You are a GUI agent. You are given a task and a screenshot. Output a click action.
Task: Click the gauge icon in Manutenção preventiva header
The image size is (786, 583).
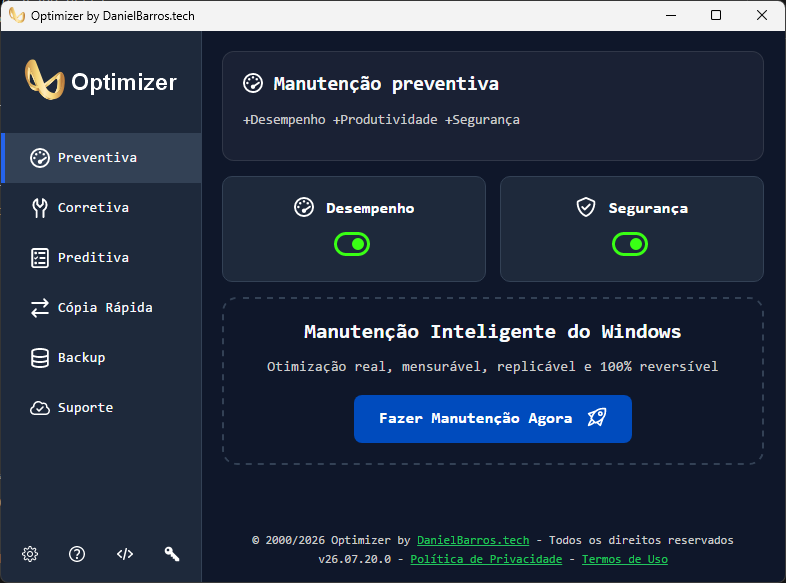[253, 83]
